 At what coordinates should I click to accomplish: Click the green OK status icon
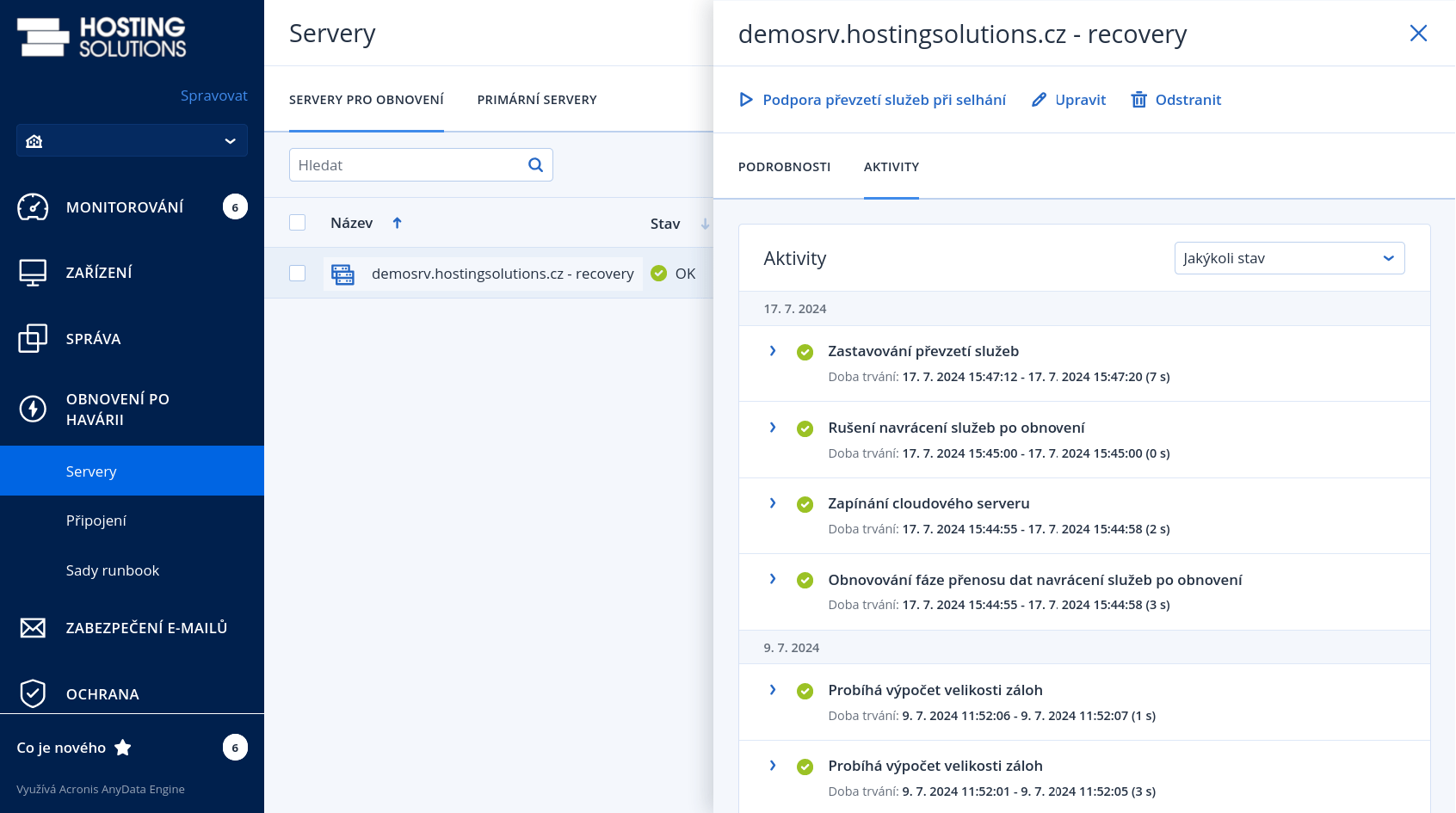click(x=659, y=274)
